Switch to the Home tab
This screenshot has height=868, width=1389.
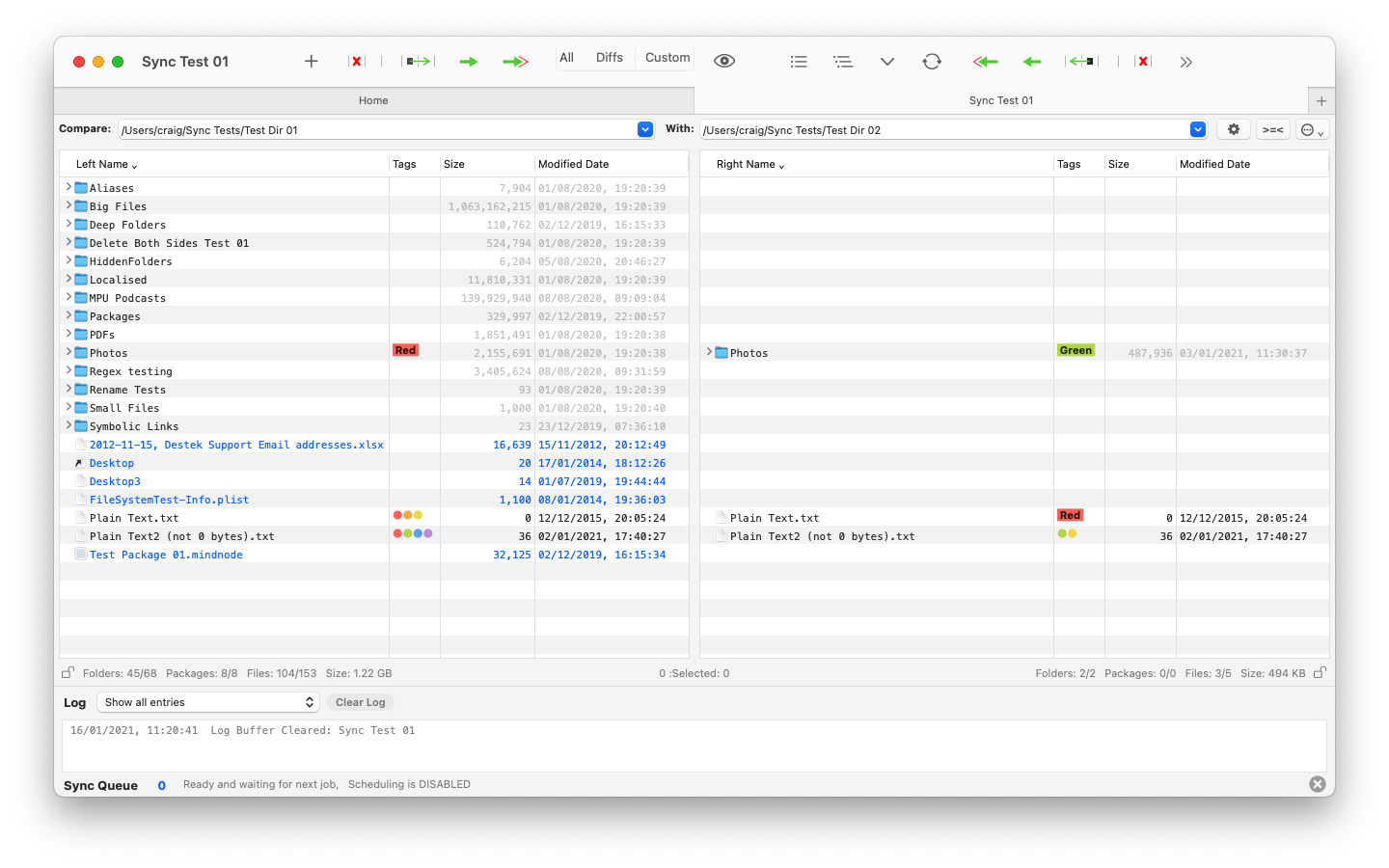tap(373, 100)
